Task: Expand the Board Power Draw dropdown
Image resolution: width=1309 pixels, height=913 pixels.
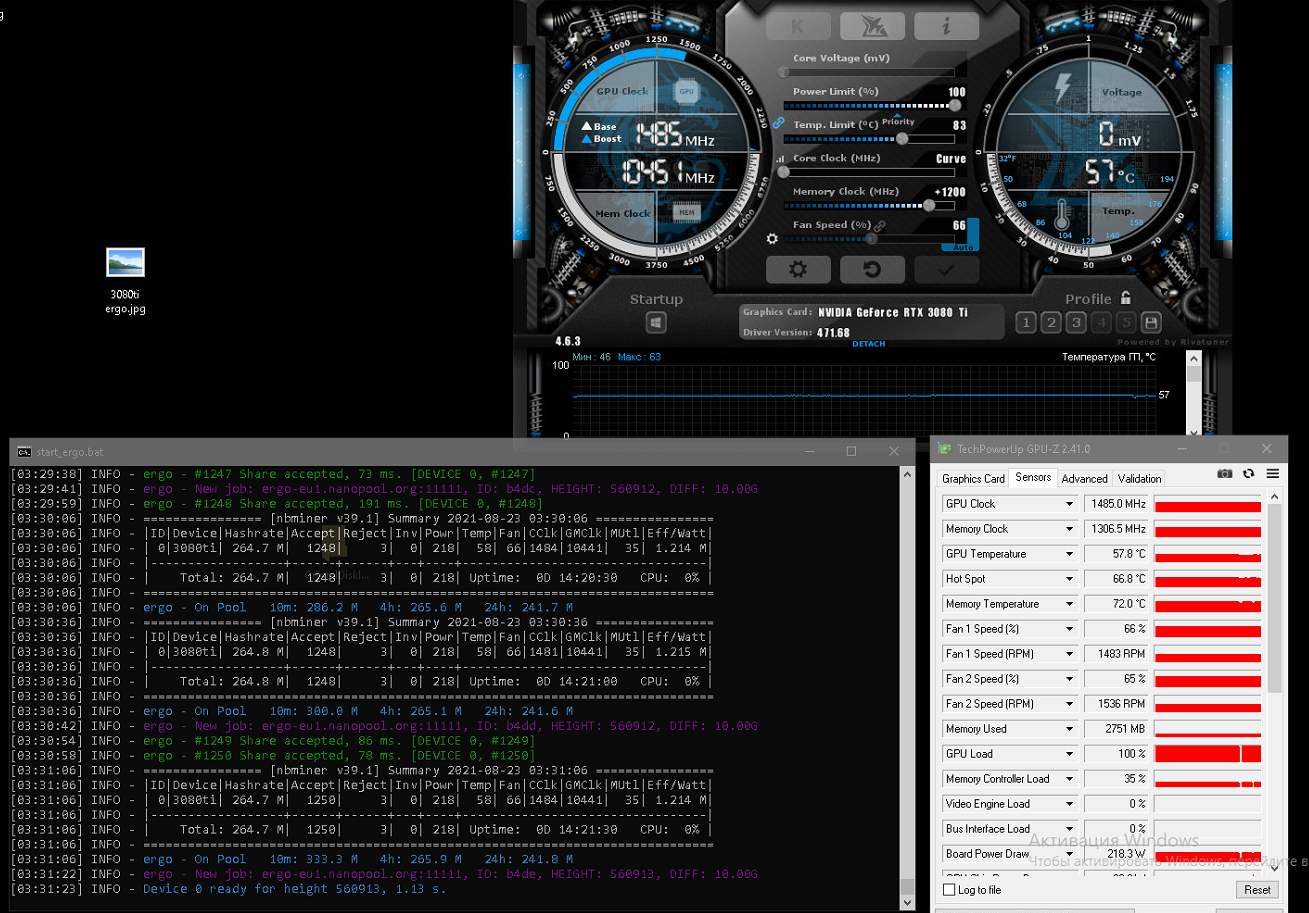Action: 1069,854
